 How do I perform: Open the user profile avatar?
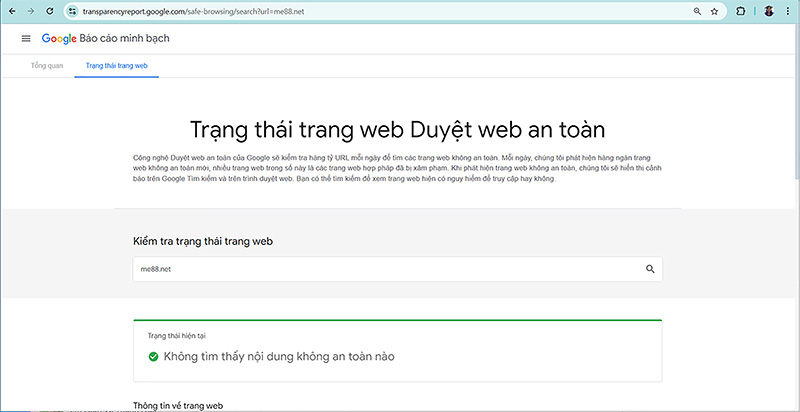coord(769,11)
